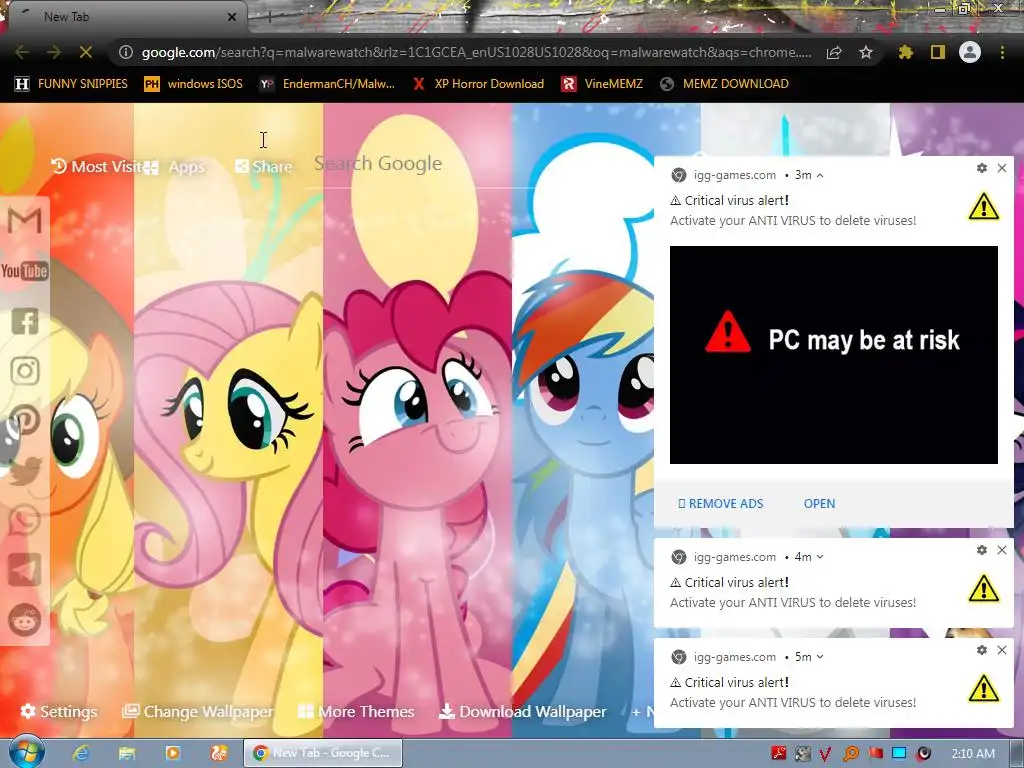
Task: Stop page loading with the X button
Action: click(x=86, y=52)
